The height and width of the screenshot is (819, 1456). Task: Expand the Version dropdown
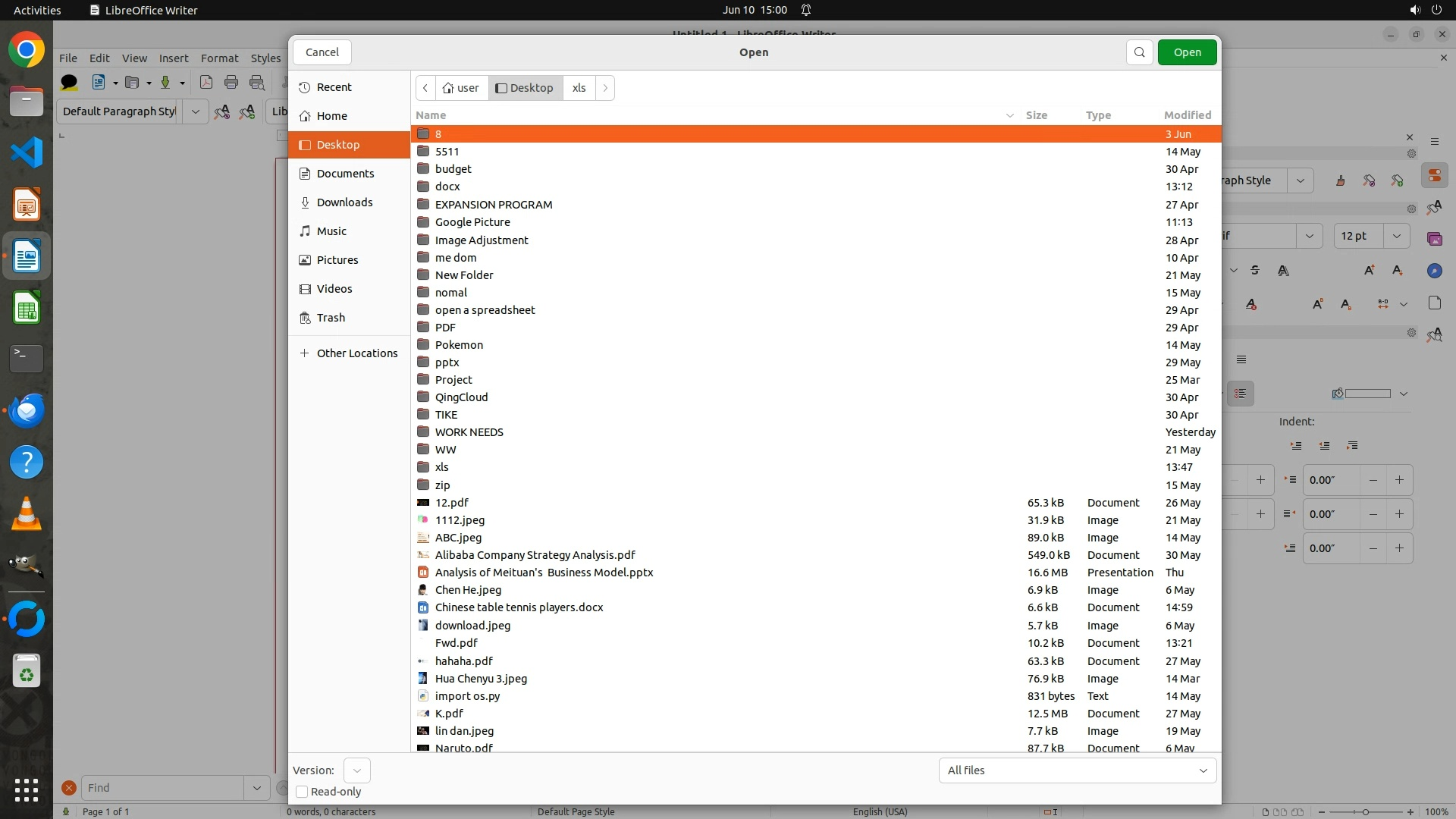[356, 770]
